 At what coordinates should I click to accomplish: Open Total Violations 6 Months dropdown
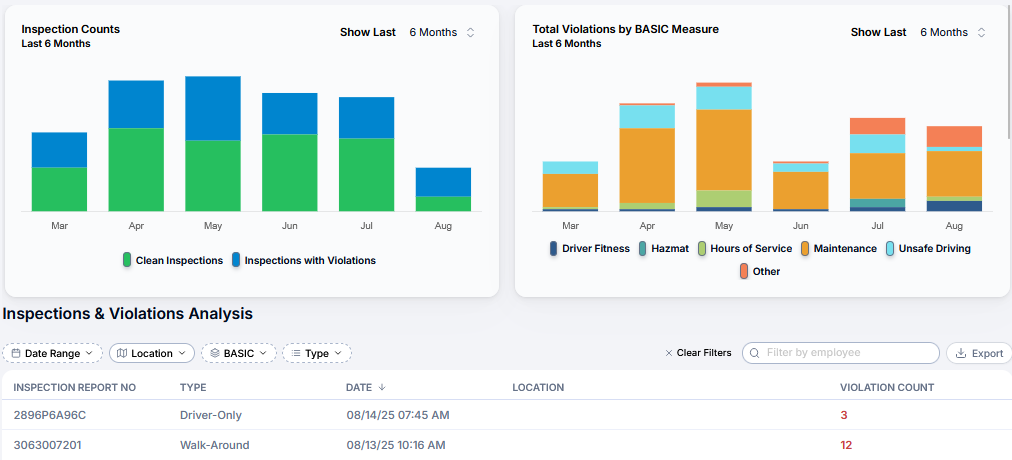point(952,32)
